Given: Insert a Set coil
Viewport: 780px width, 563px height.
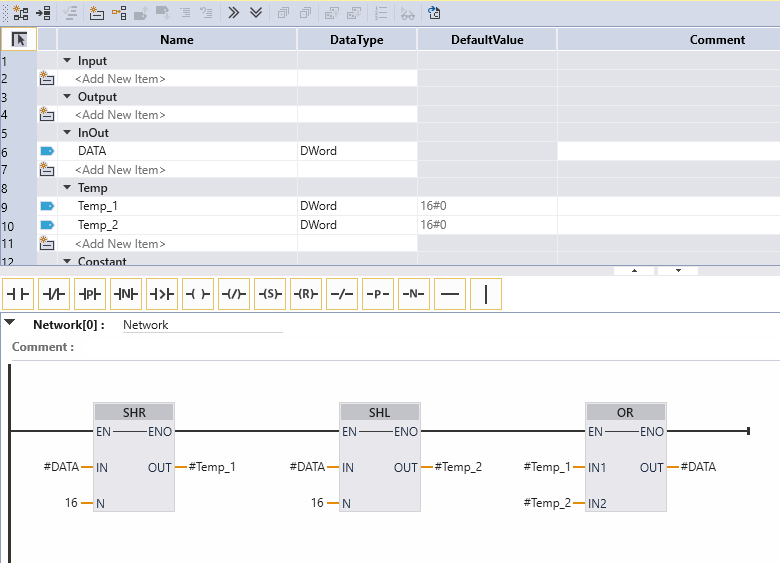Looking at the screenshot, I should (x=270, y=294).
